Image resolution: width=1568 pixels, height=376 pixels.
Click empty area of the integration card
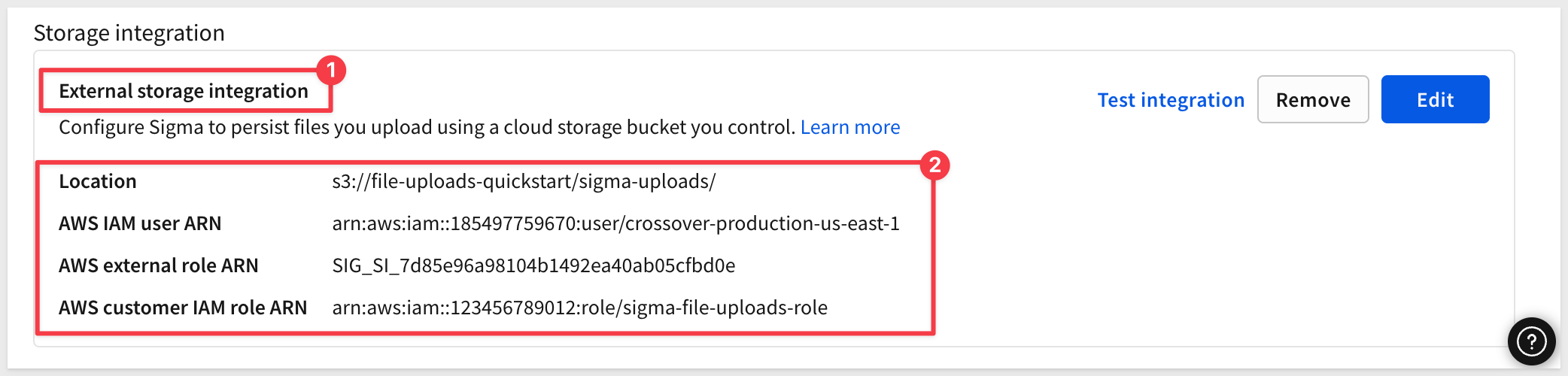[x=1219, y=248]
